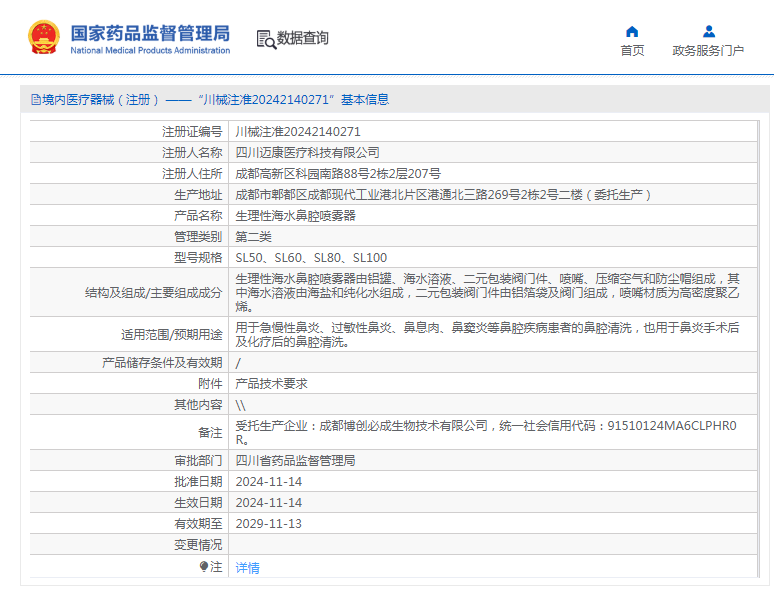Click the national emblem logo

click(x=43, y=38)
